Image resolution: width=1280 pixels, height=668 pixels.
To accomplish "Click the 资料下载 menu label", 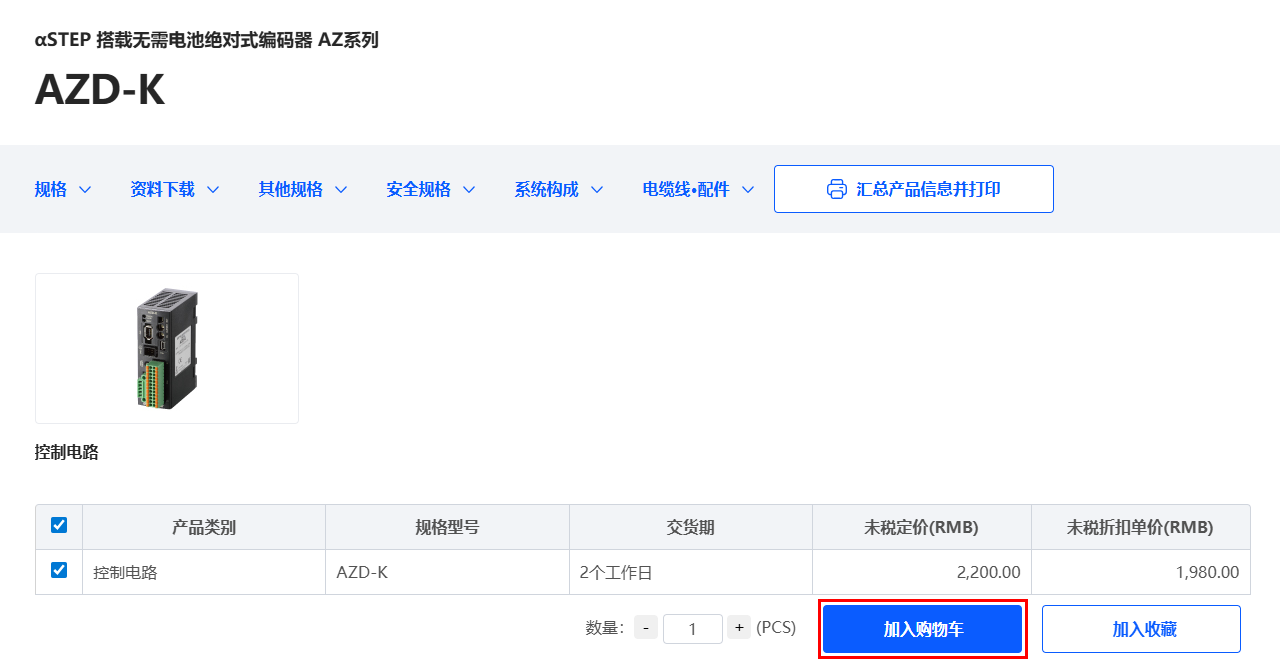I will (162, 189).
